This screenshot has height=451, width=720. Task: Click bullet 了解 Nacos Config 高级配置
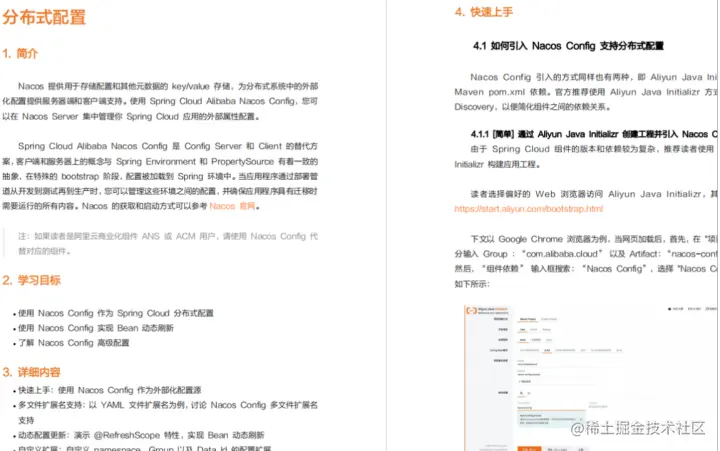73,343
